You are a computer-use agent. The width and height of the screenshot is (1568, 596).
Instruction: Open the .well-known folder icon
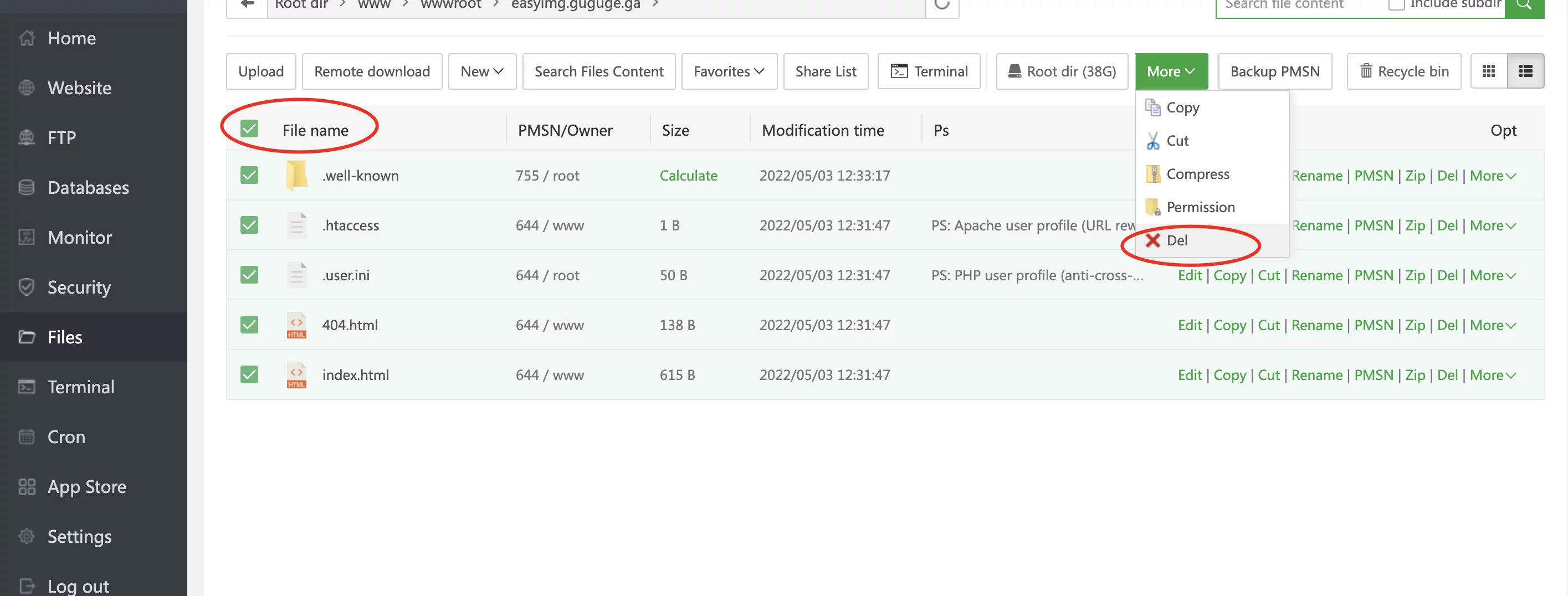296,176
